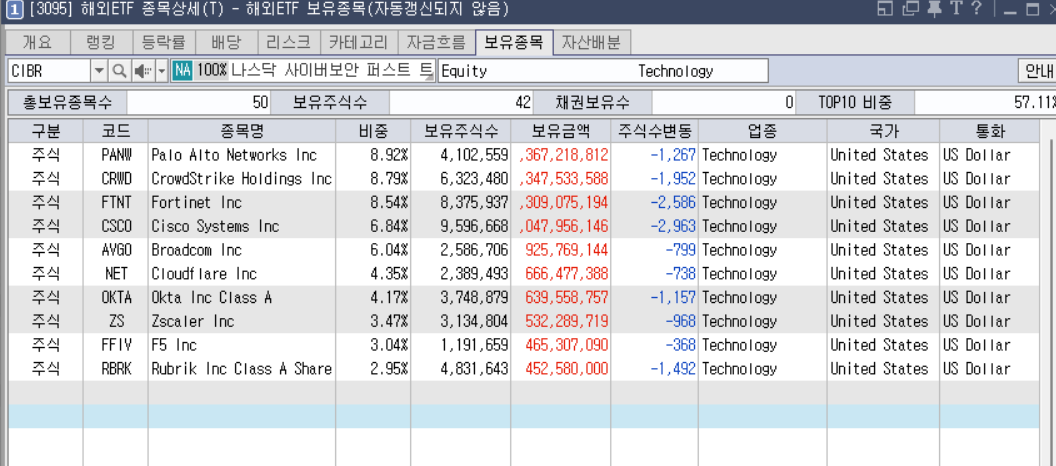Select the OKTA ticker cell
Image resolution: width=1056 pixels, height=466 pixels.
point(117,297)
